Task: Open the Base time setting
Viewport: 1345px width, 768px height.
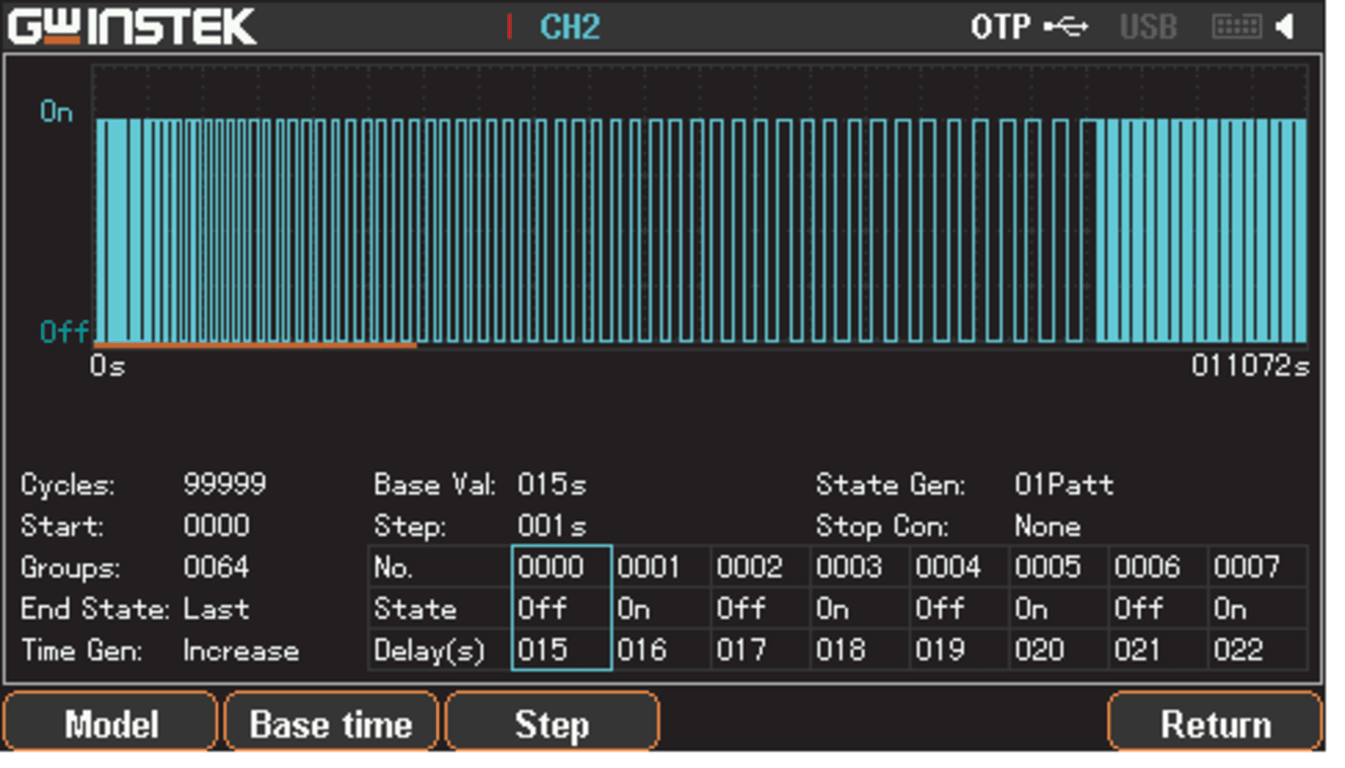Action: tap(331, 723)
